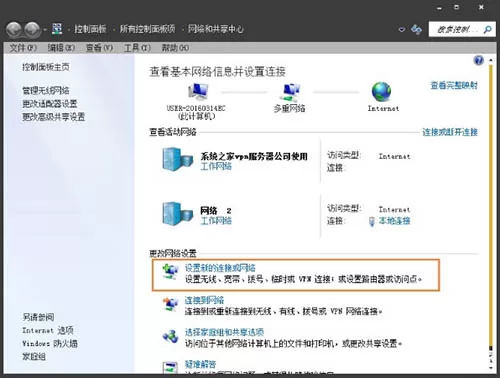Open 更改适配器设置 in the sidebar
The image size is (500, 378).
coord(50,104)
